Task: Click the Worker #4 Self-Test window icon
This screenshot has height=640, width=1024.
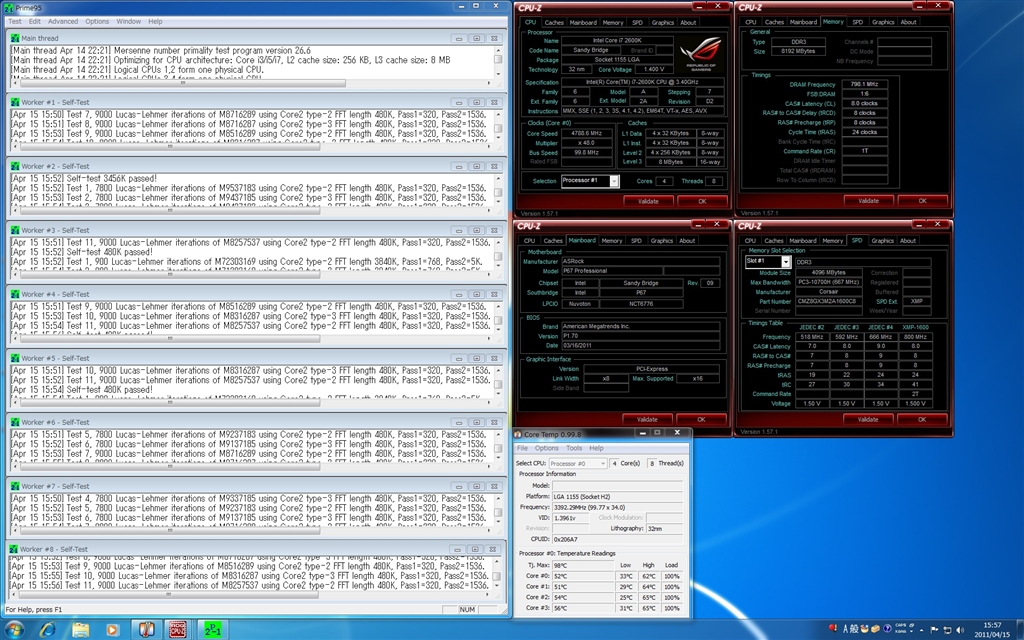Action: pyautogui.click(x=15, y=295)
